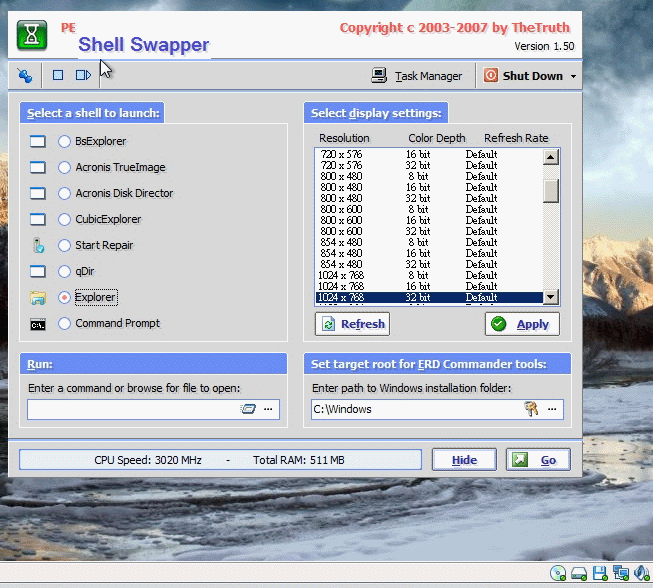This screenshot has width=653, height=588.
Task: Click the Color Depth column header
Action: pos(436,138)
